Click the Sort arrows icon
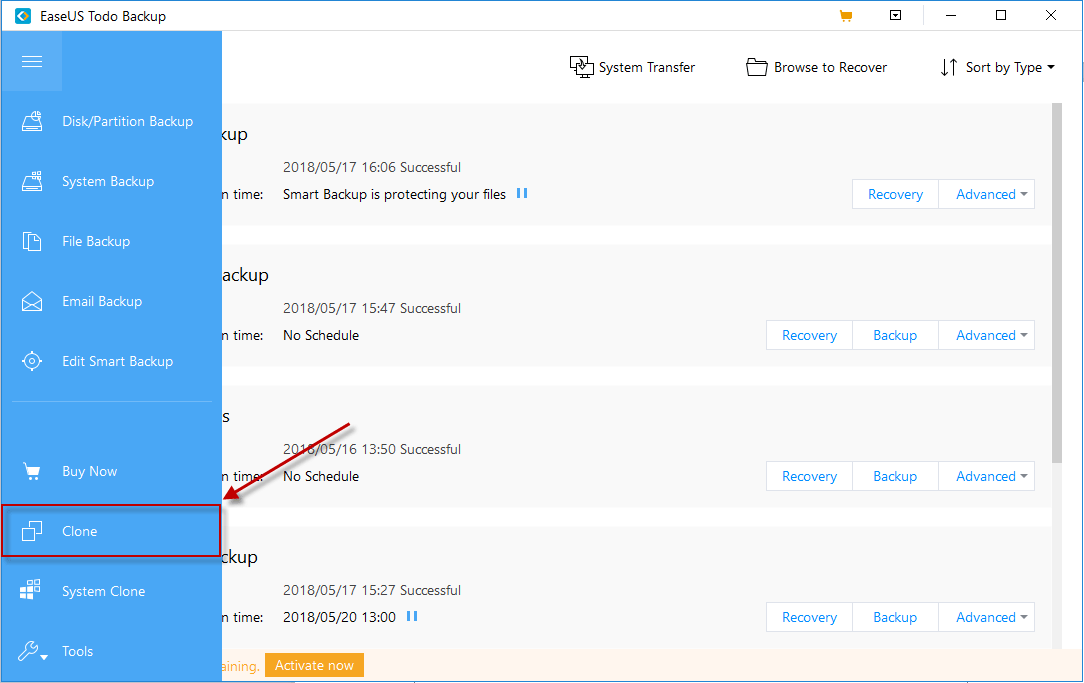This screenshot has width=1084, height=683. (x=948, y=67)
